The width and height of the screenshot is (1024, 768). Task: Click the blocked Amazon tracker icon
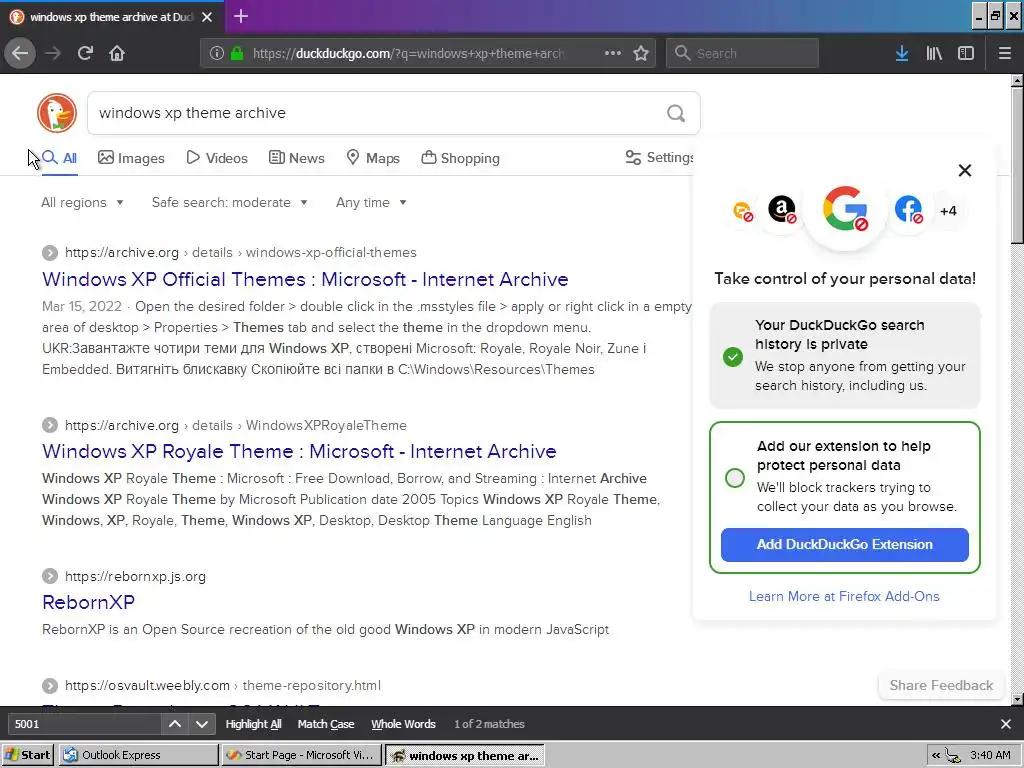(782, 210)
